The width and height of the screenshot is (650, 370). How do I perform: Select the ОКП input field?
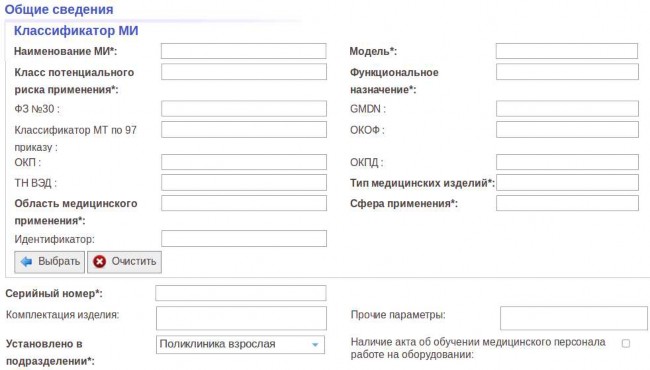pyautogui.click(x=244, y=162)
